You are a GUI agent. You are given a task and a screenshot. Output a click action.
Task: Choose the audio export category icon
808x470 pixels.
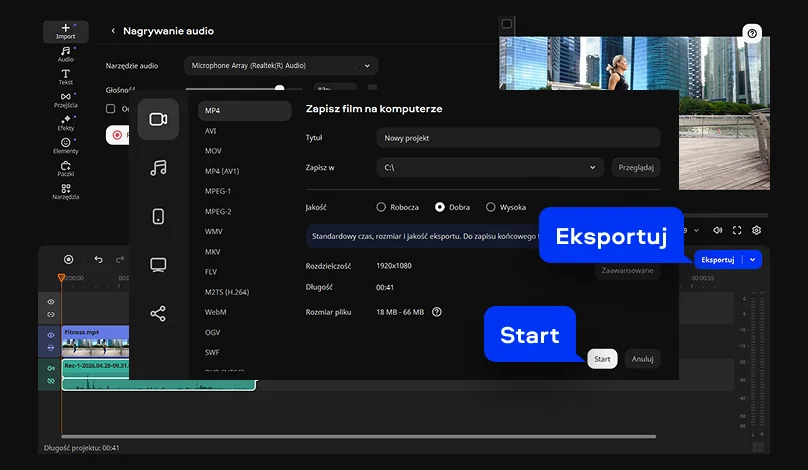pyautogui.click(x=158, y=168)
